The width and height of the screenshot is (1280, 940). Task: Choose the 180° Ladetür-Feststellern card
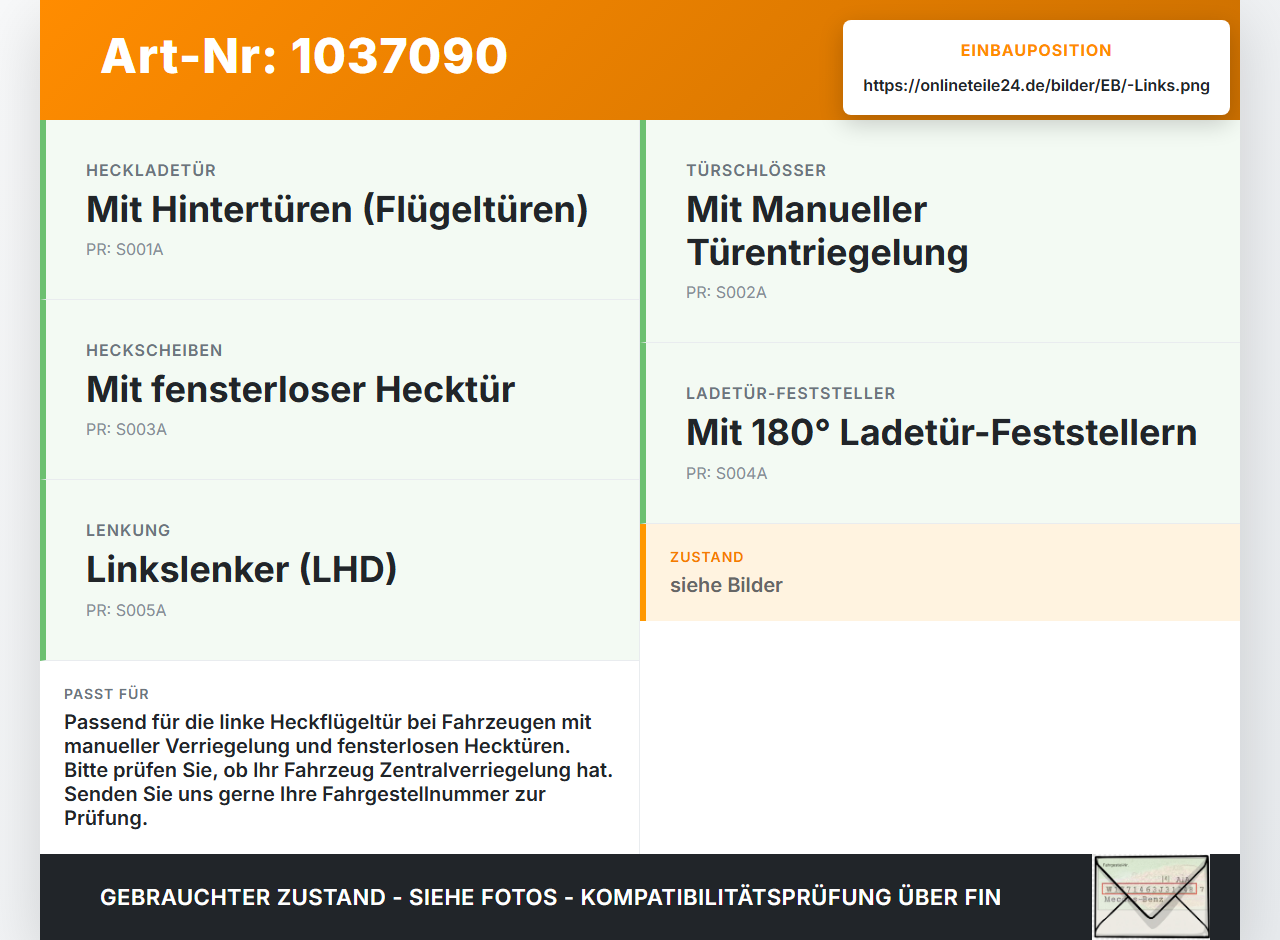pyautogui.click(x=940, y=433)
